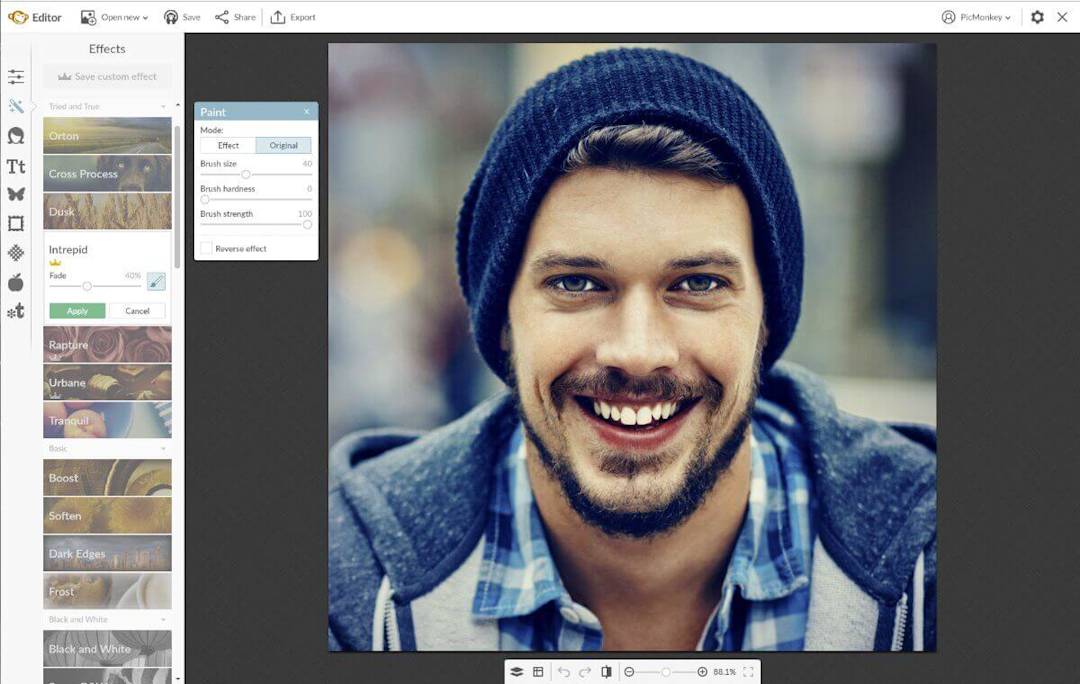This screenshot has width=1080, height=684.
Task: Open the Frames panel
Action: tap(16, 223)
